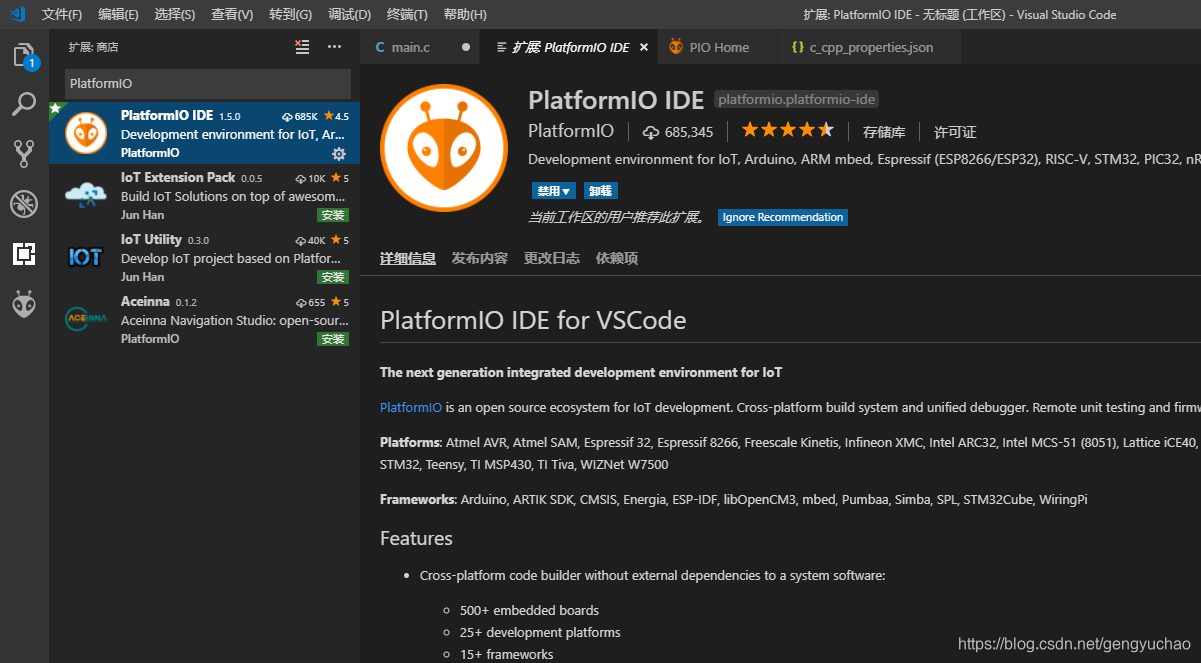Viewport: 1201px width, 663px height.
Task: Select the 详细信息 details tab
Action: pyautogui.click(x=408, y=258)
